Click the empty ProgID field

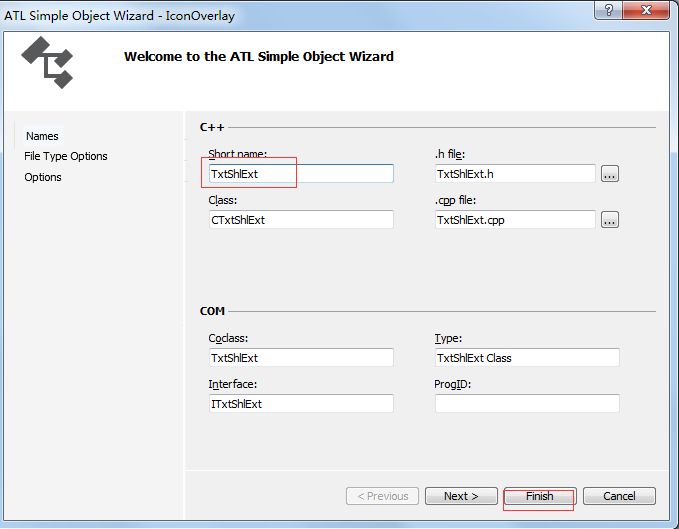coord(526,404)
